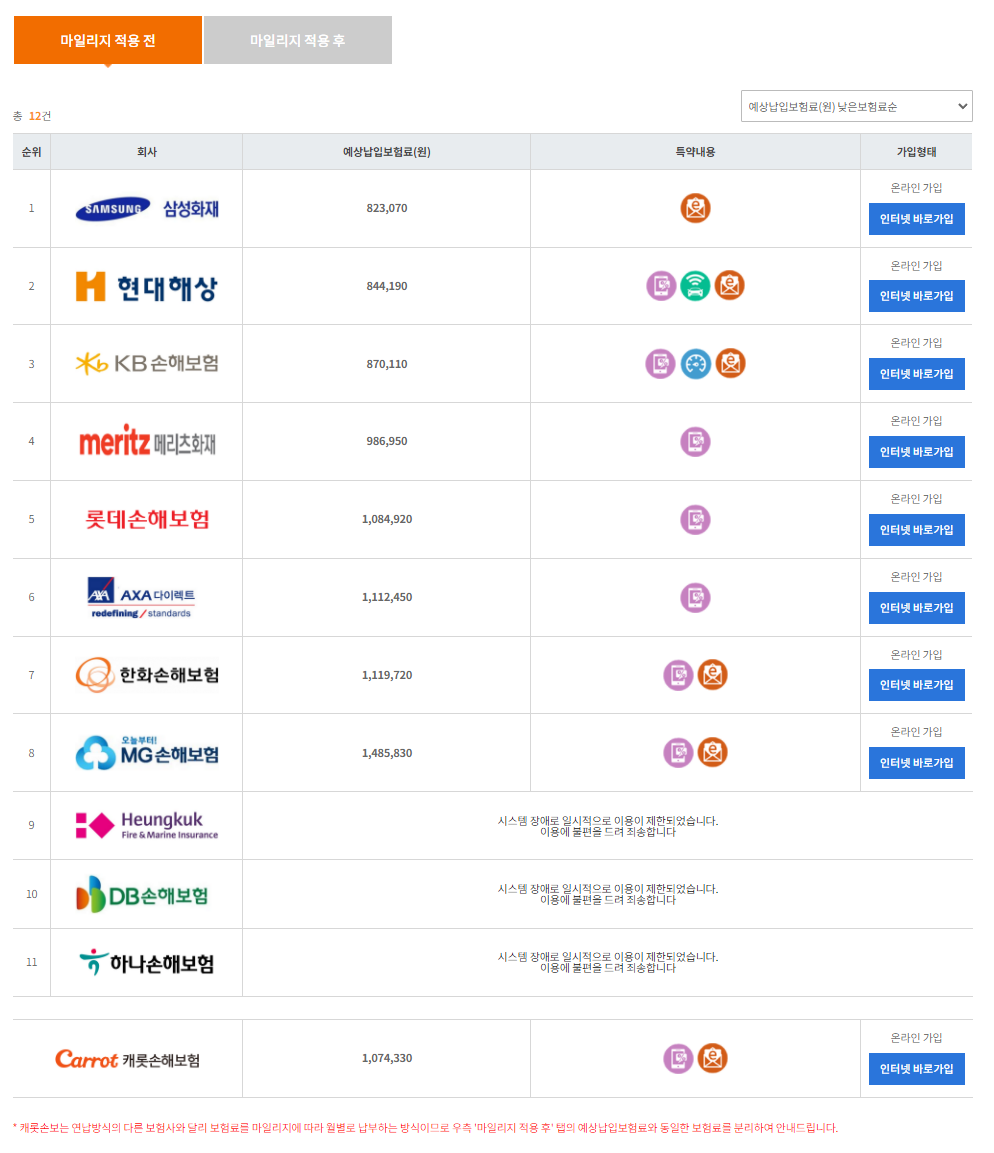Click the KB손해보험 company logo
Screen dimensions: 994x1153
147,363
